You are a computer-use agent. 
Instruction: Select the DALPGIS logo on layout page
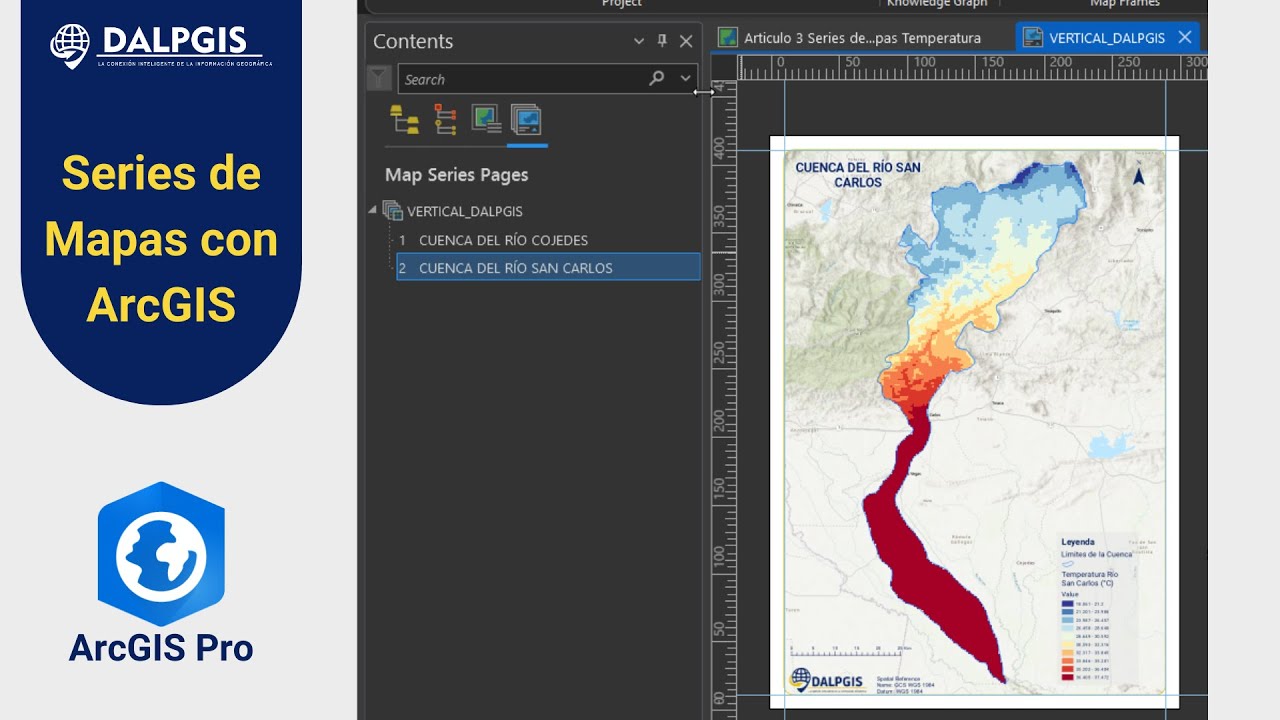pyautogui.click(x=826, y=680)
